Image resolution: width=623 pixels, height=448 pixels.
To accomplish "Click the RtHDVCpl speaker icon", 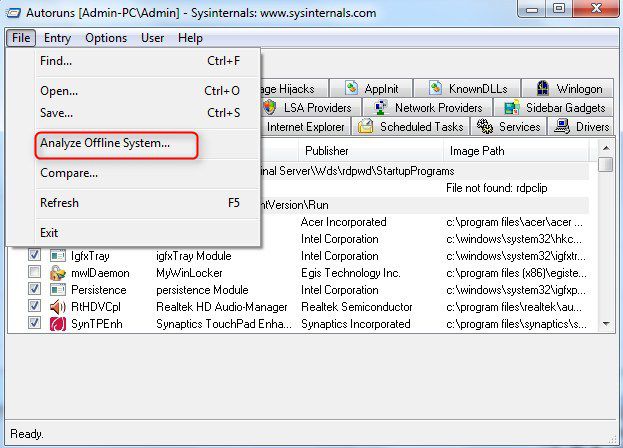I will pyautogui.click(x=58, y=307).
